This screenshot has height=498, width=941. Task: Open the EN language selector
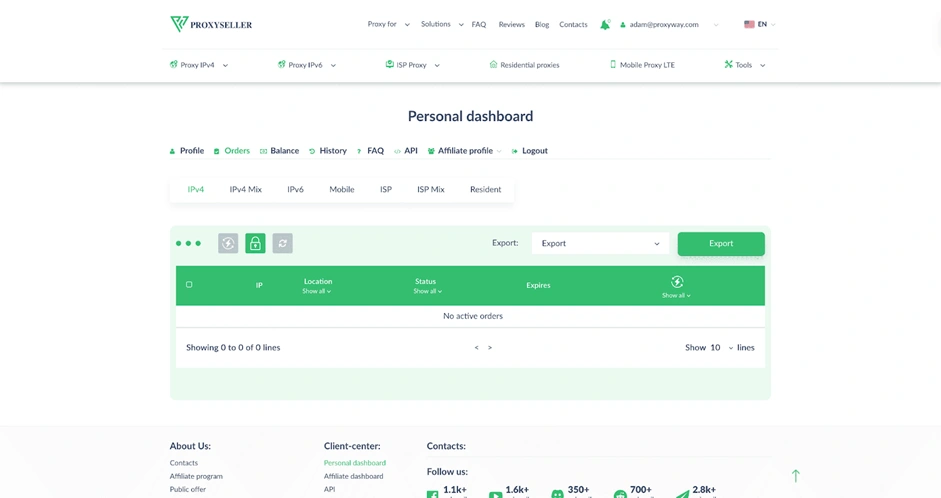760,25
